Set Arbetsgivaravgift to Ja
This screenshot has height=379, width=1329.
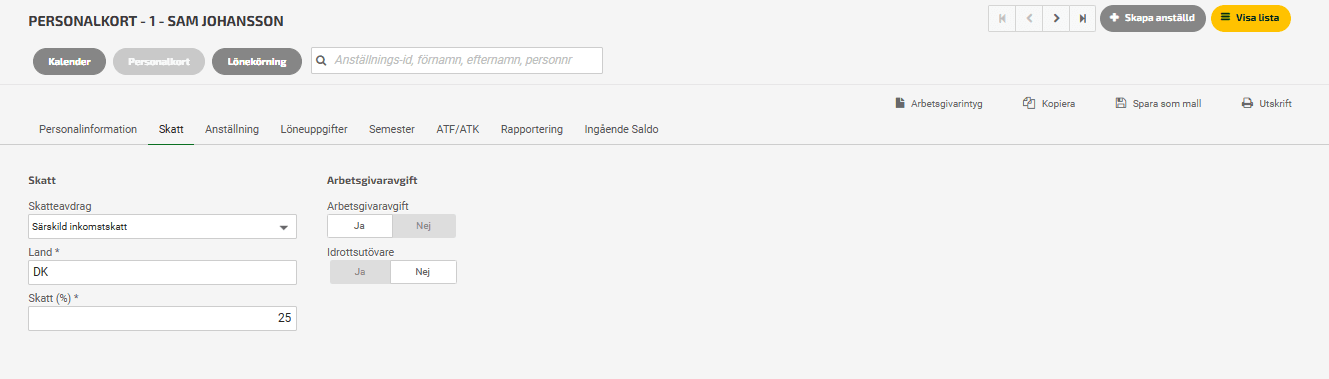click(360, 226)
